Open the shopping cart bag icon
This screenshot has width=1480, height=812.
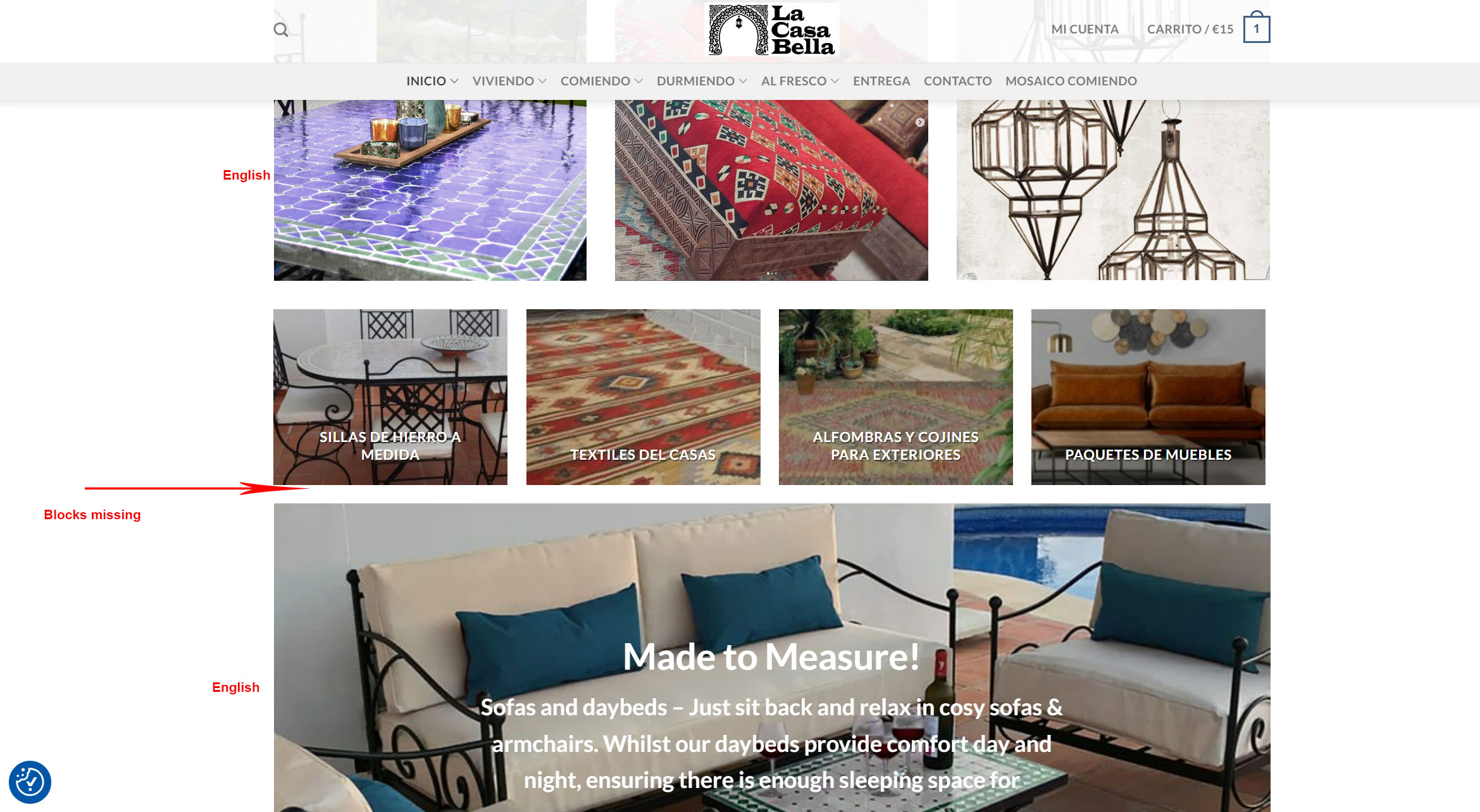click(x=1256, y=28)
